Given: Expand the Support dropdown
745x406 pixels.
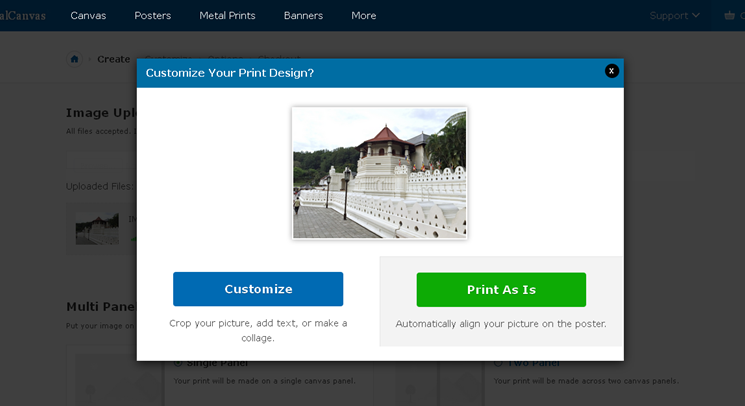Looking at the screenshot, I should (x=674, y=16).
